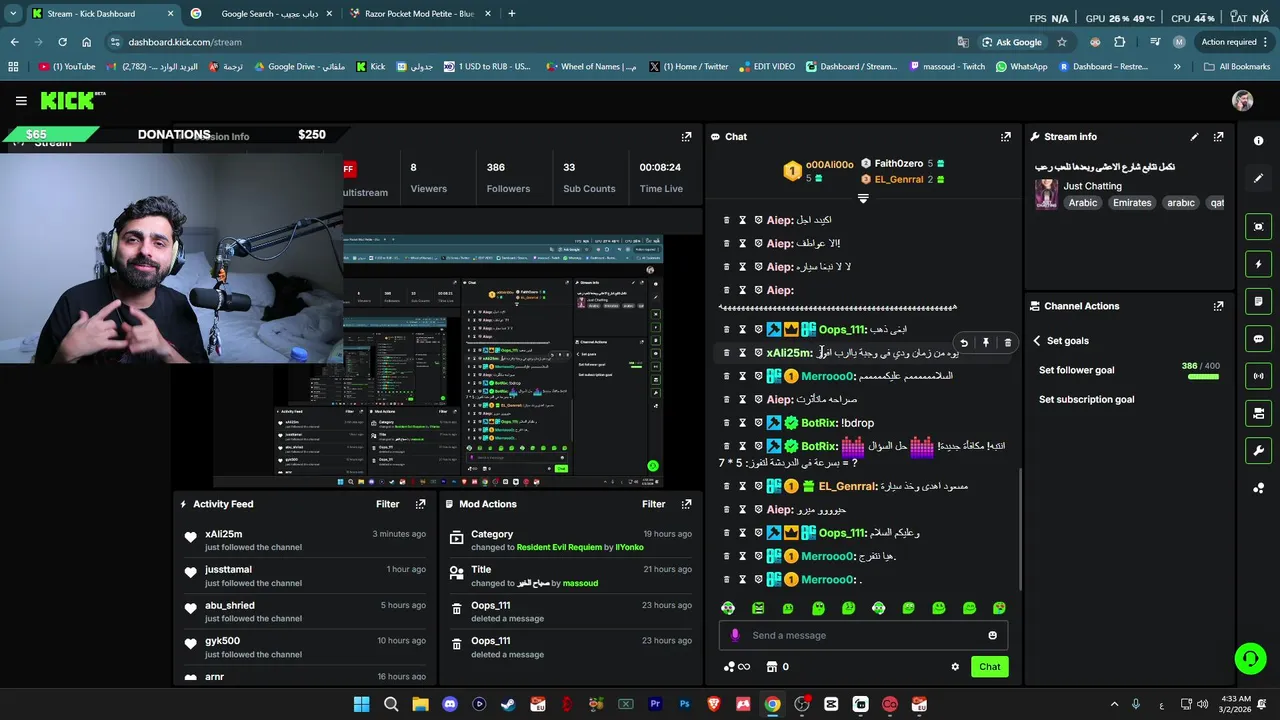The image size is (1280, 720).
Task: Open the info icon in right sidebar
Action: click(x=1258, y=141)
